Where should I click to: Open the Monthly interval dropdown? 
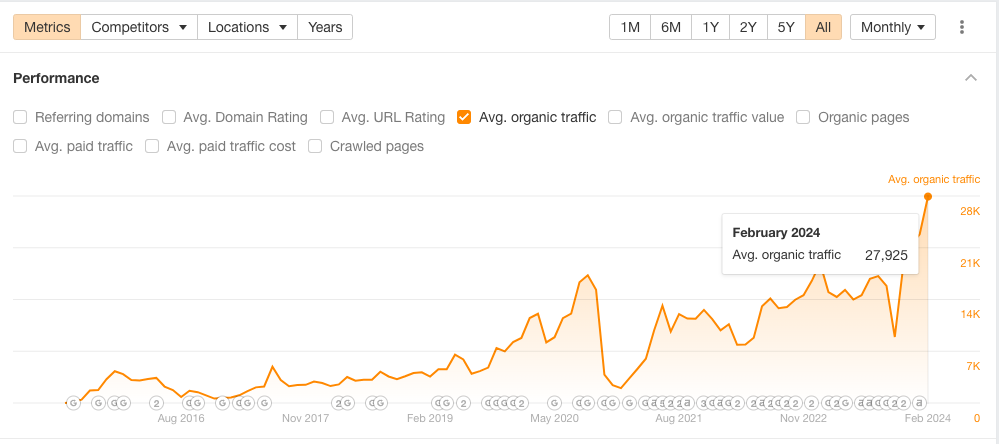tap(892, 27)
